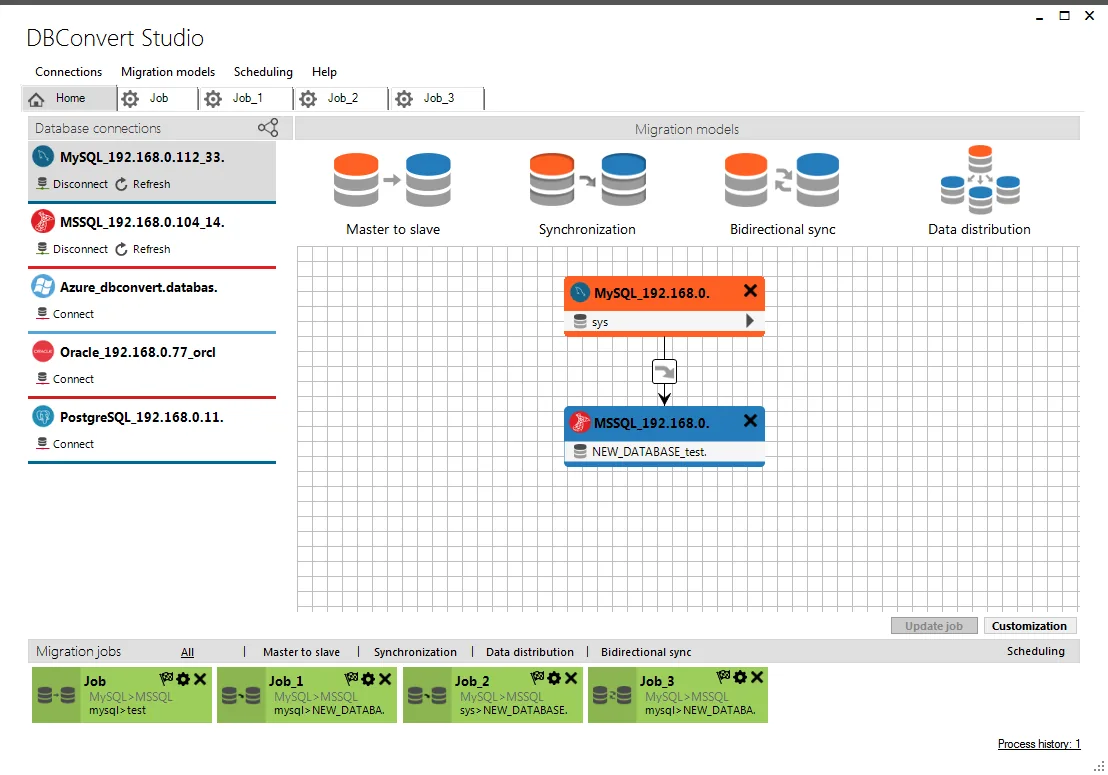This screenshot has height=775, width=1108.
Task: Click the share icon in Database connections header
Action: 268,128
